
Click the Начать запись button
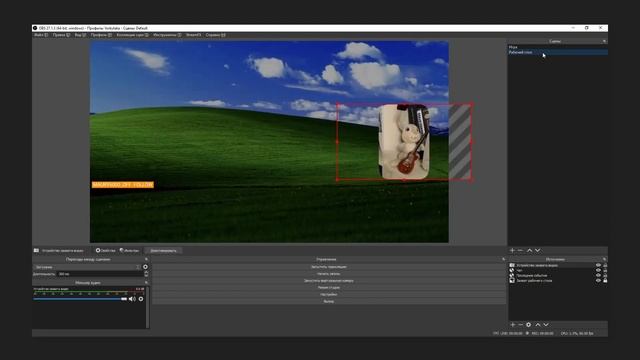click(329, 274)
